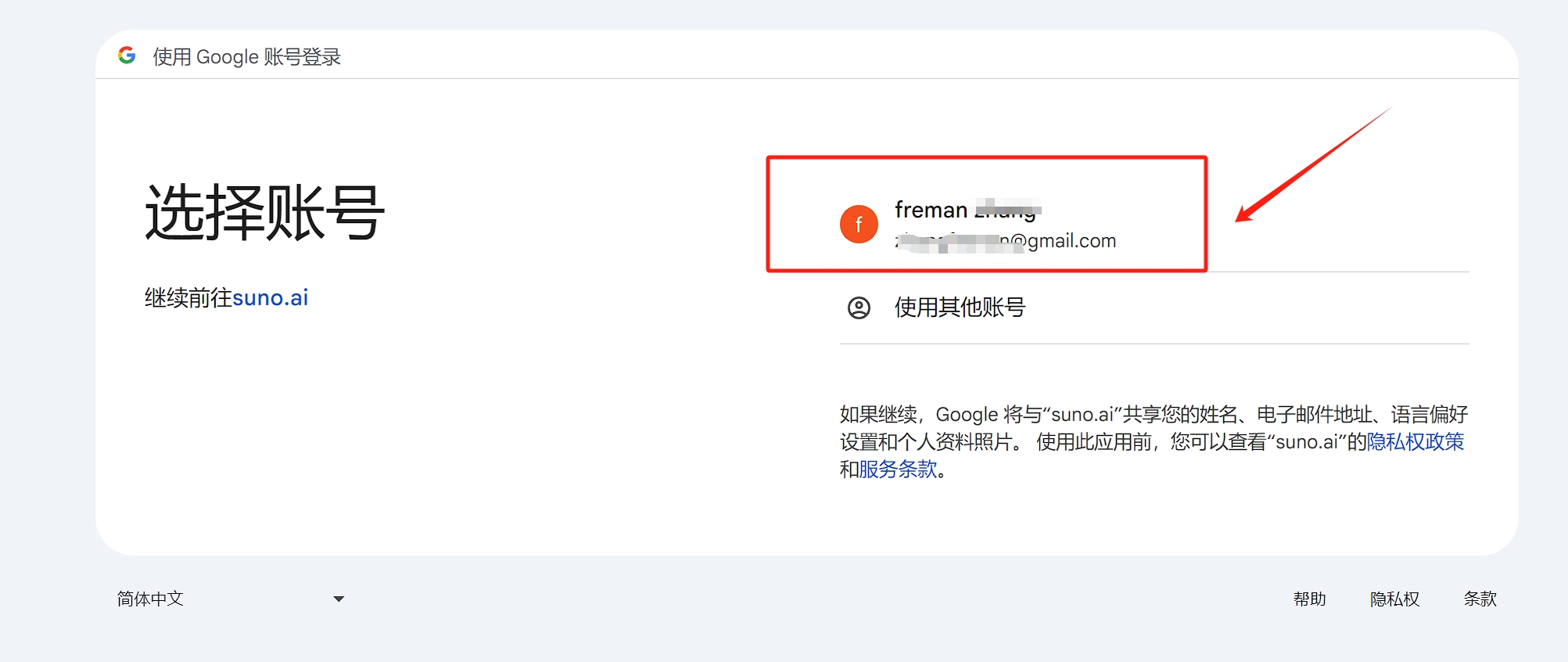Click the 继续前往 text
This screenshot has width=1568, height=662.
(x=188, y=298)
